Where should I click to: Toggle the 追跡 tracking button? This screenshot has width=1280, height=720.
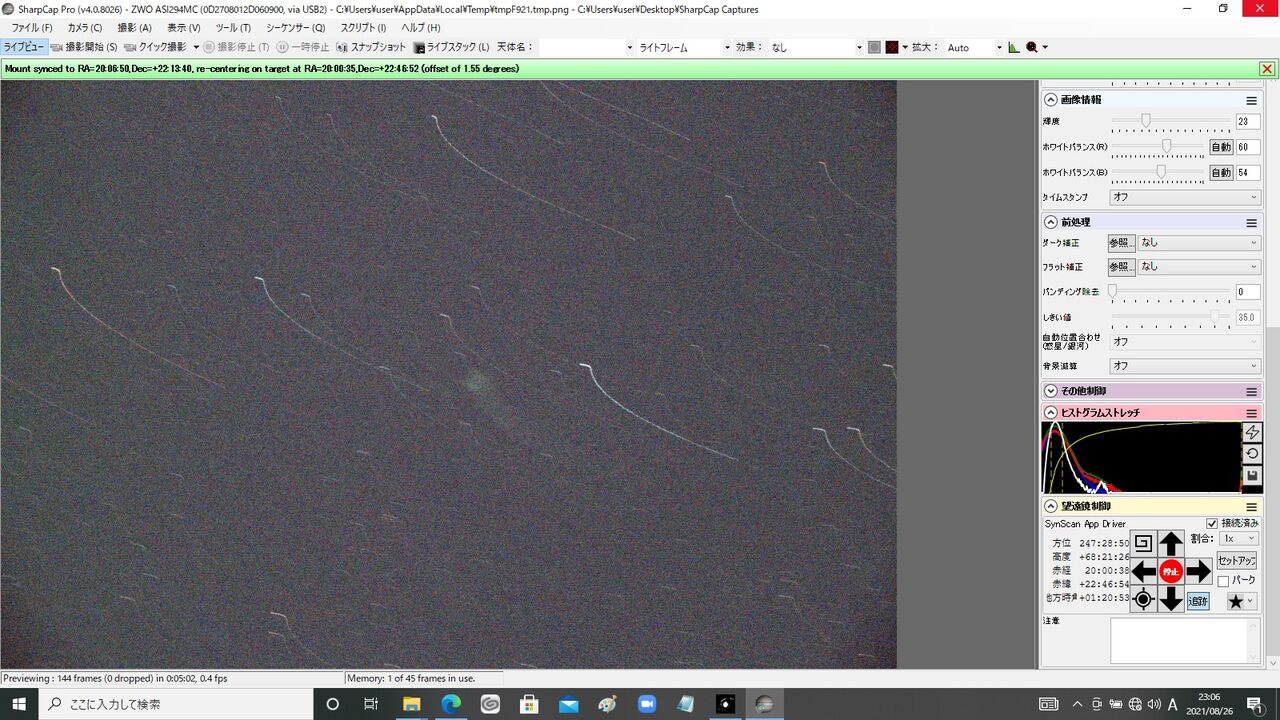click(1198, 601)
